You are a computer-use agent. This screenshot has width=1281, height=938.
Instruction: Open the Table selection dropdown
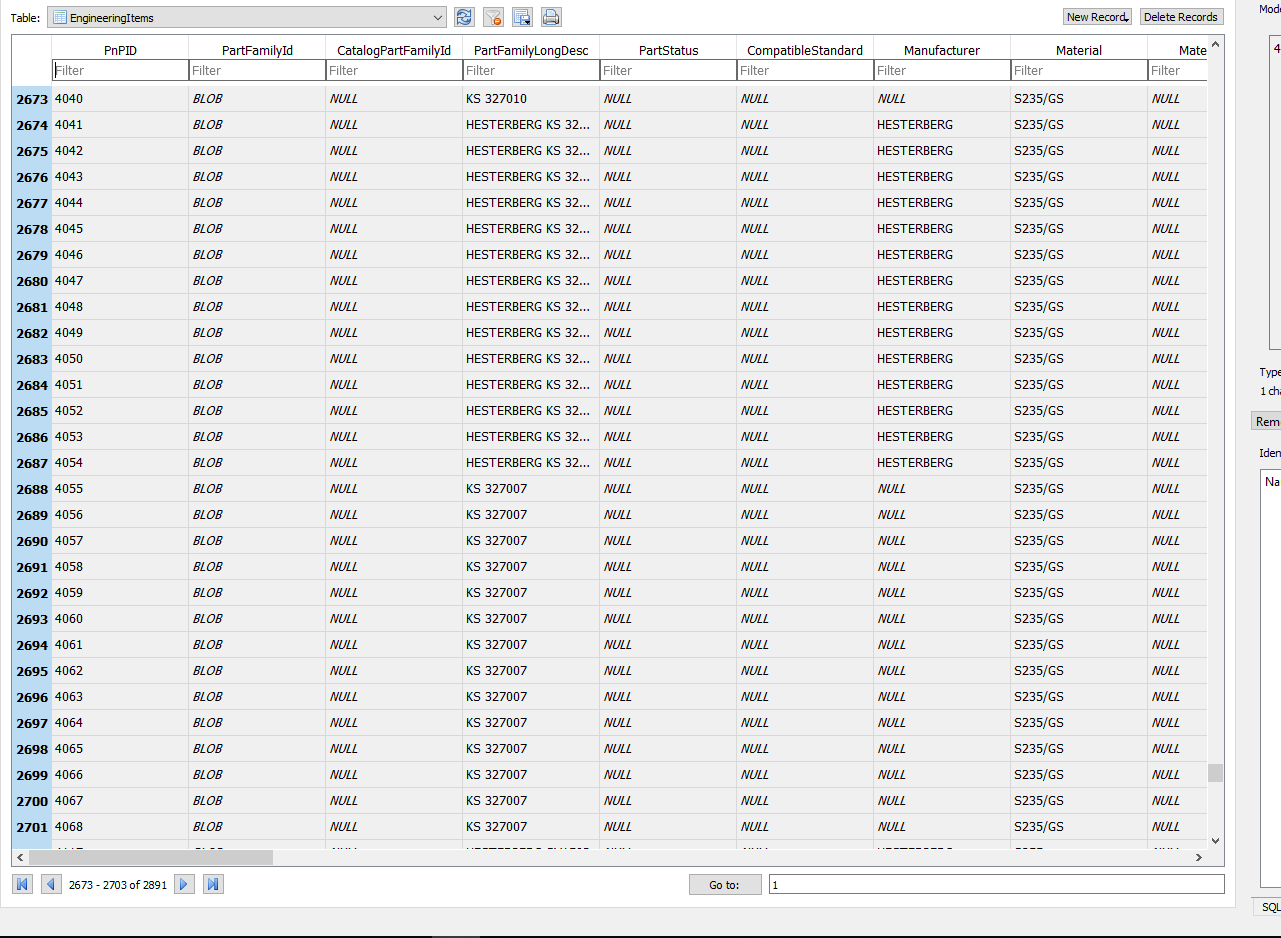click(437, 17)
